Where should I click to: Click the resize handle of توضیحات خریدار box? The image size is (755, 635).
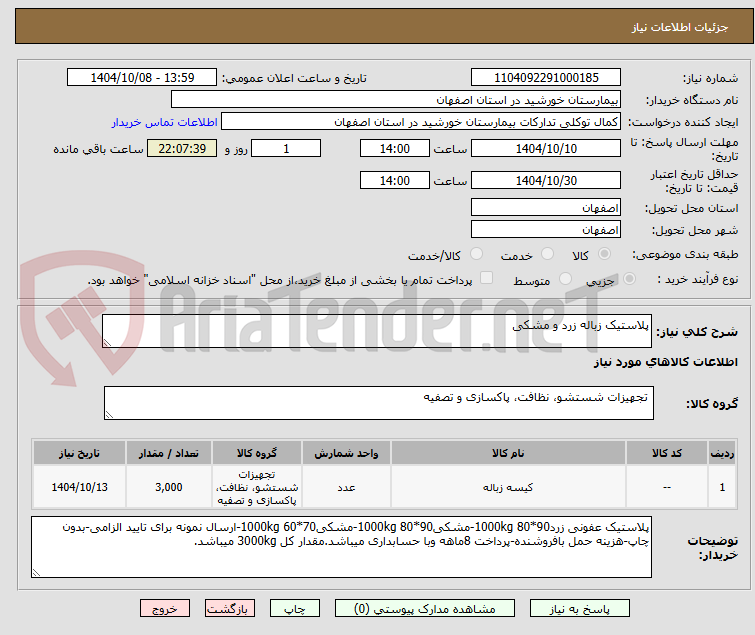click(36, 572)
